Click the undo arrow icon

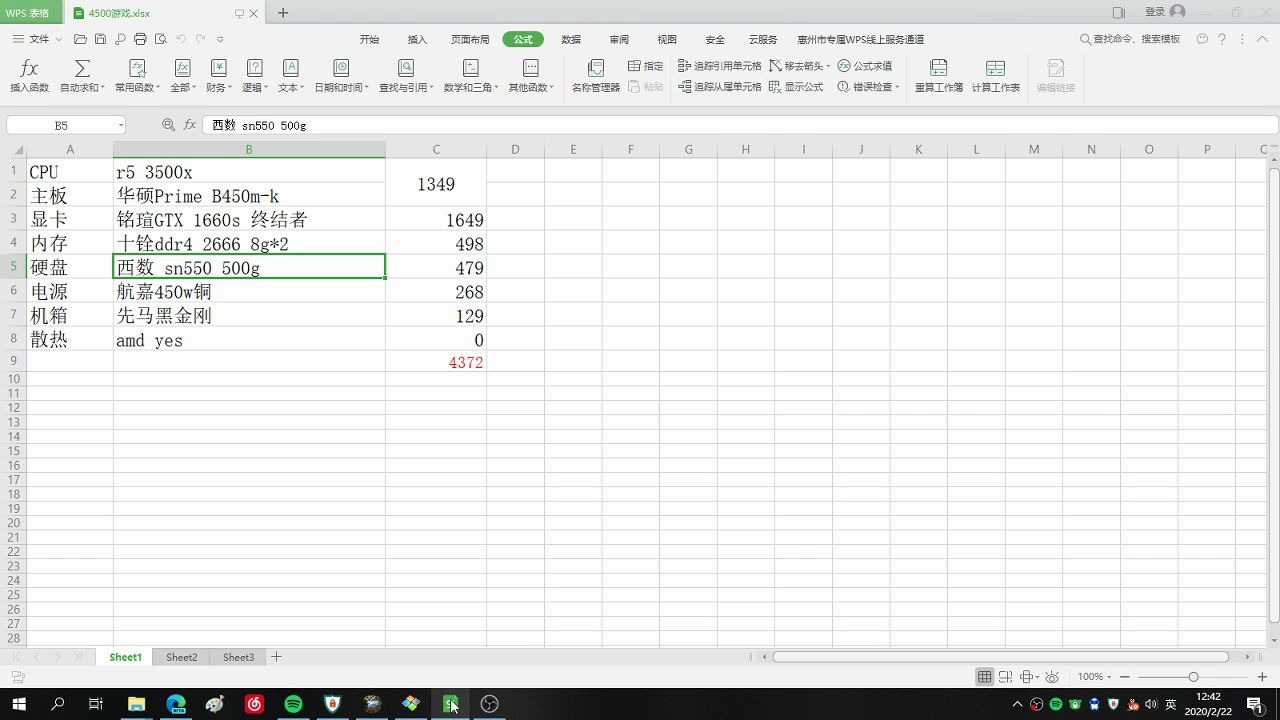pos(181,39)
